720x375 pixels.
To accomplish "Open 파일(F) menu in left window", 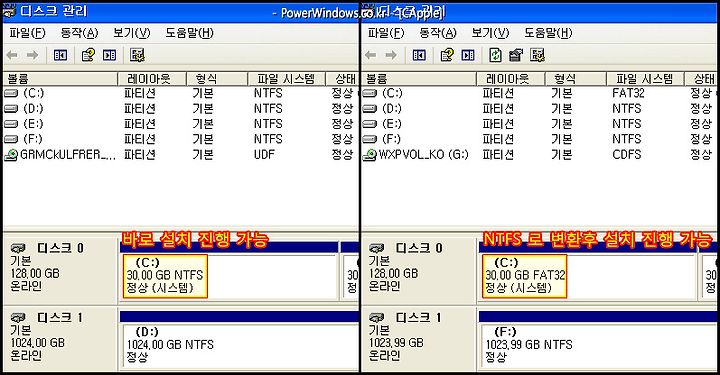I will tap(28, 33).
